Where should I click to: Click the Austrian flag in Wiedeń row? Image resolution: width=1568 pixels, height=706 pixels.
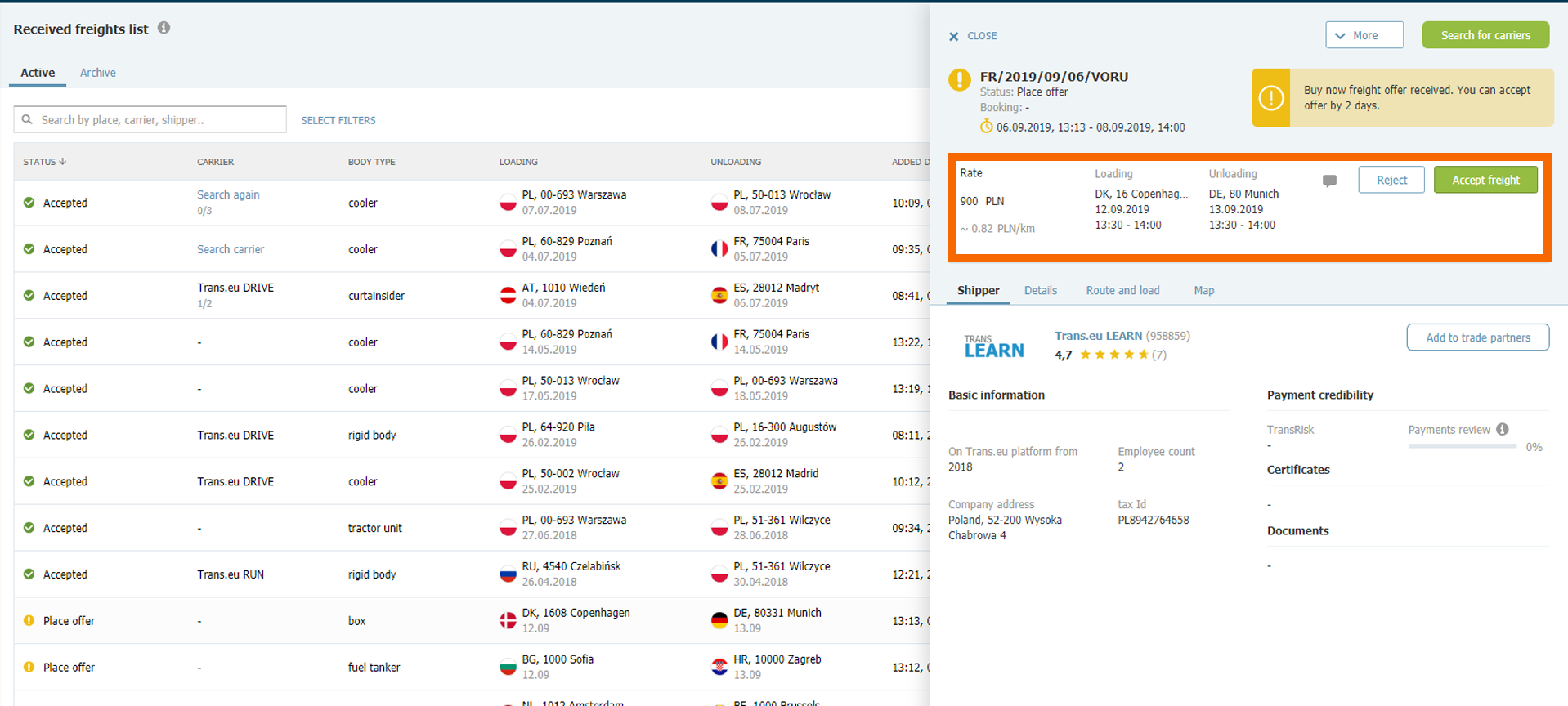[x=508, y=295]
